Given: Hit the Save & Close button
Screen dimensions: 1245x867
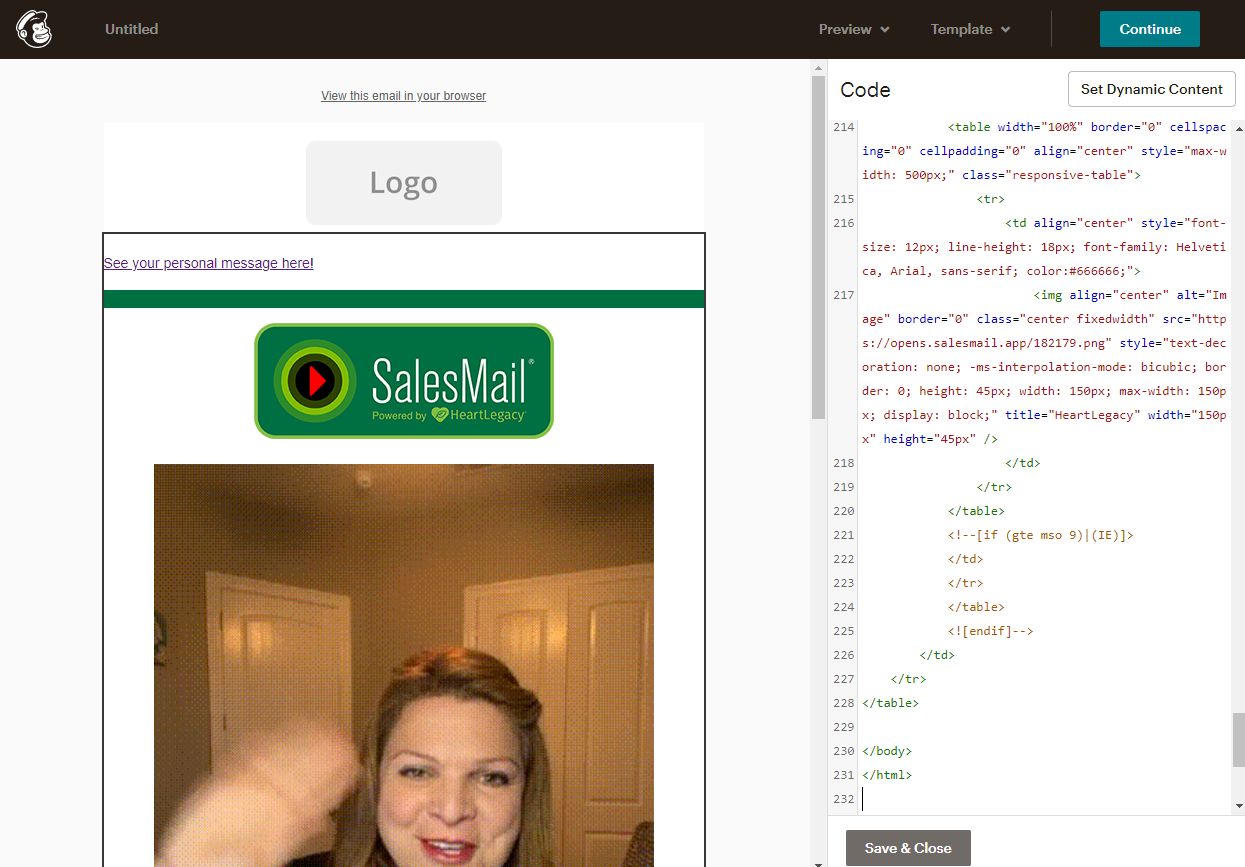Looking at the screenshot, I should pyautogui.click(x=908, y=848).
